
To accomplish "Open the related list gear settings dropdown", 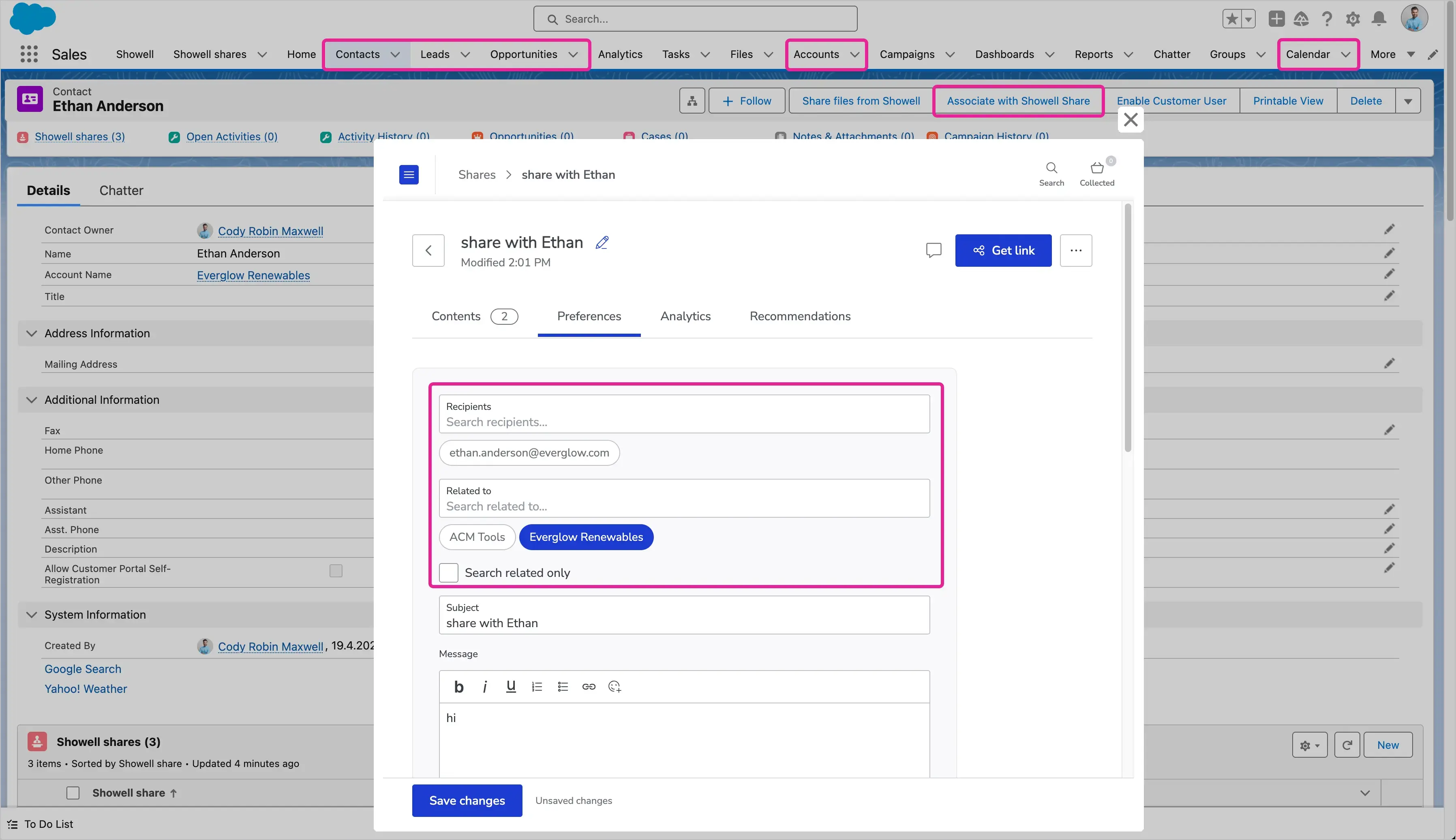I will (1310, 745).
